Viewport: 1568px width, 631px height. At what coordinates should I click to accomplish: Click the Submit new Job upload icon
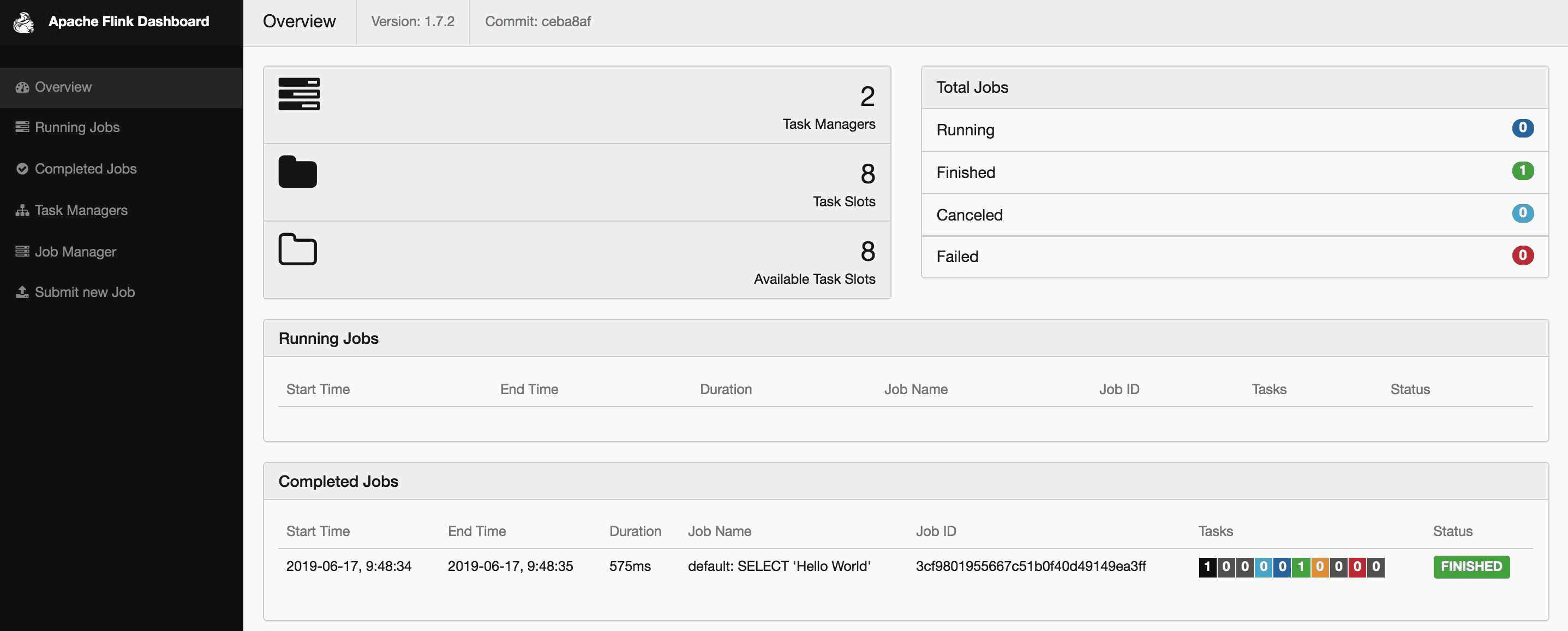pyautogui.click(x=22, y=293)
